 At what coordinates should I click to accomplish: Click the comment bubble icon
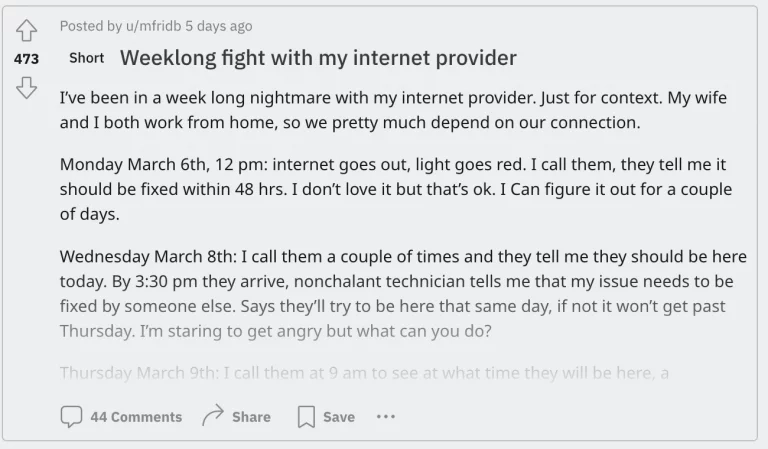pos(71,417)
